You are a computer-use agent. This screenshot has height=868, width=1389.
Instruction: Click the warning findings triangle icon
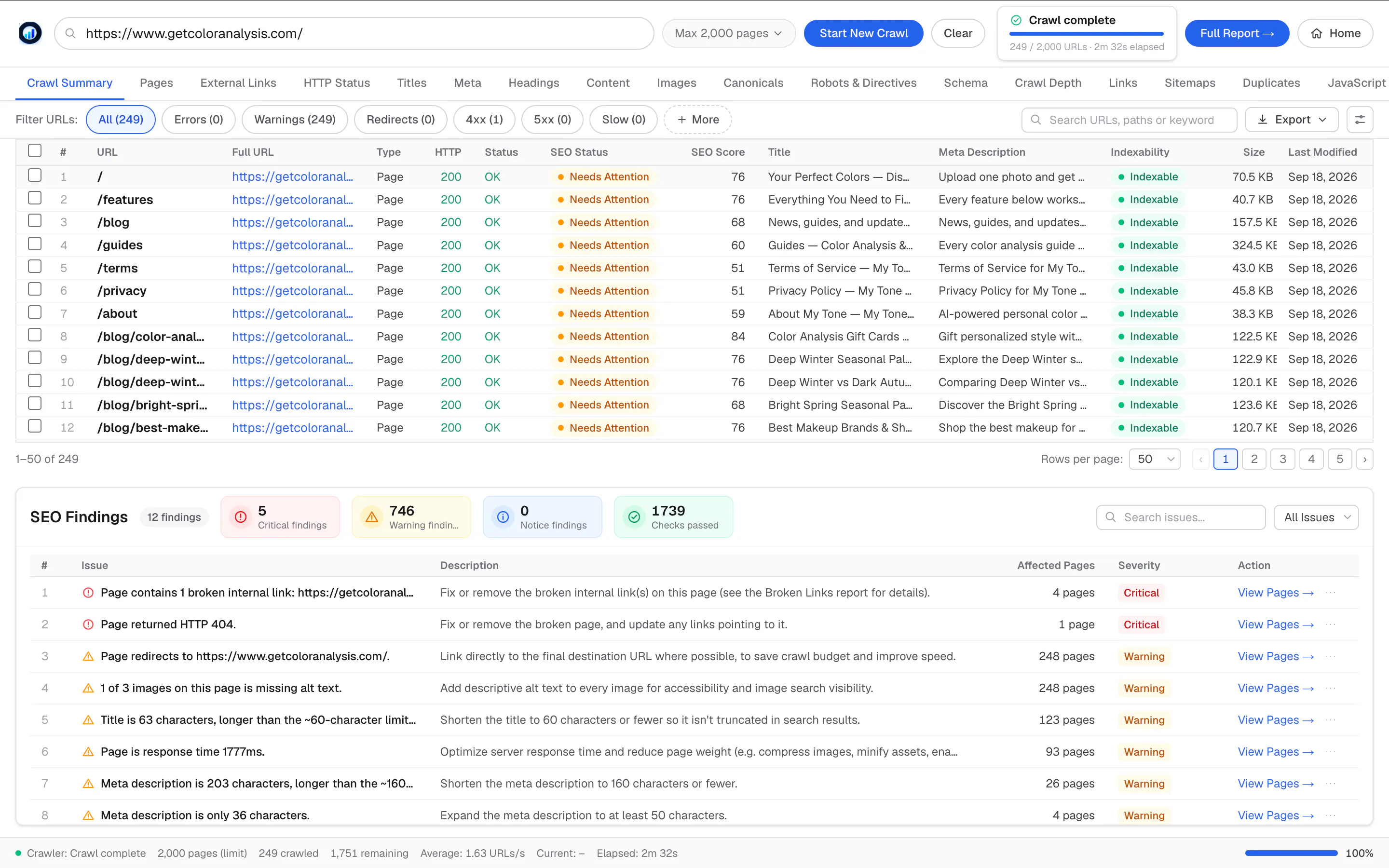tap(372, 516)
